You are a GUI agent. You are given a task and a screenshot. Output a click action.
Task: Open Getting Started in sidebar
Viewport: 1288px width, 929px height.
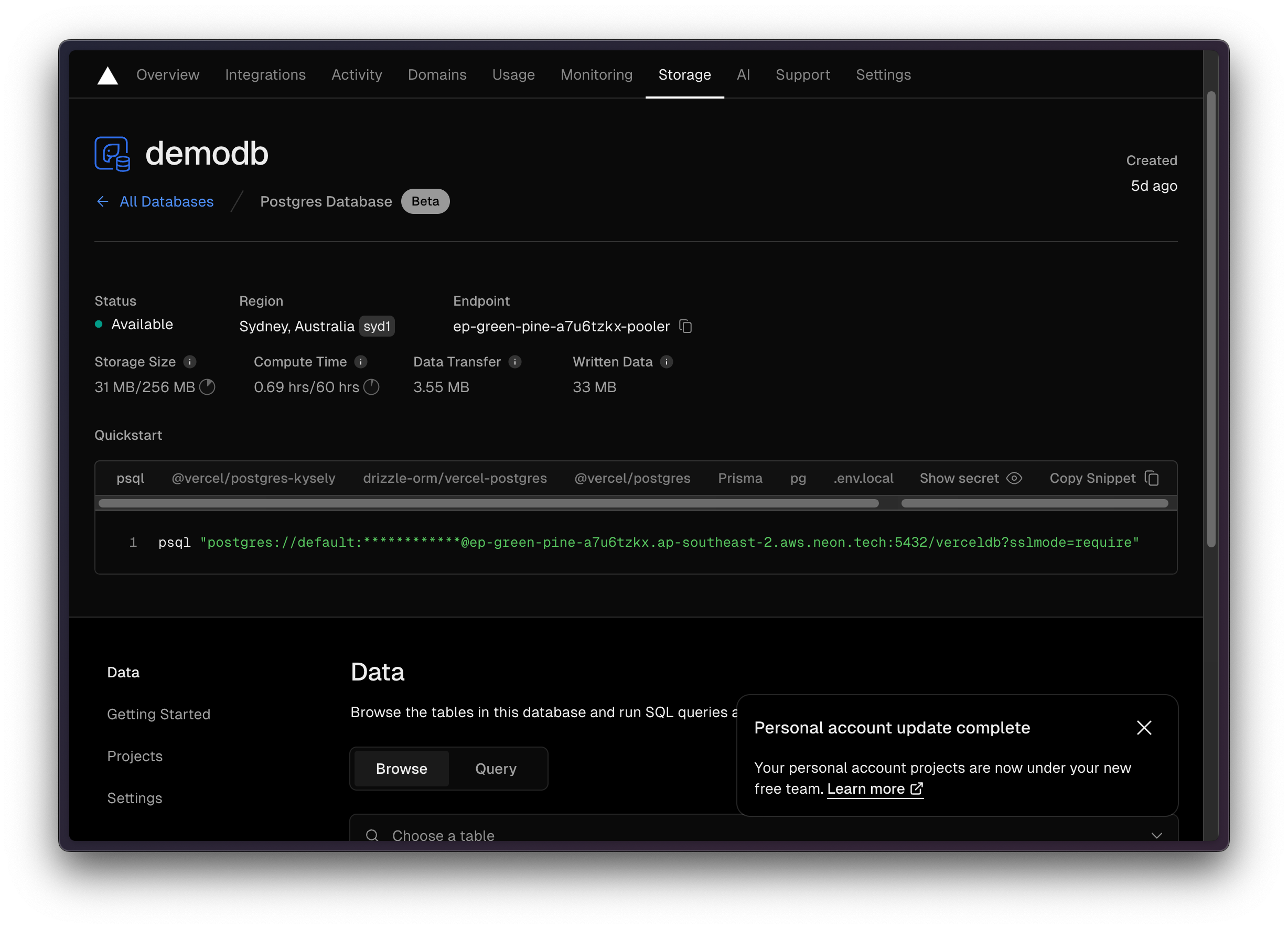[x=158, y=715]
